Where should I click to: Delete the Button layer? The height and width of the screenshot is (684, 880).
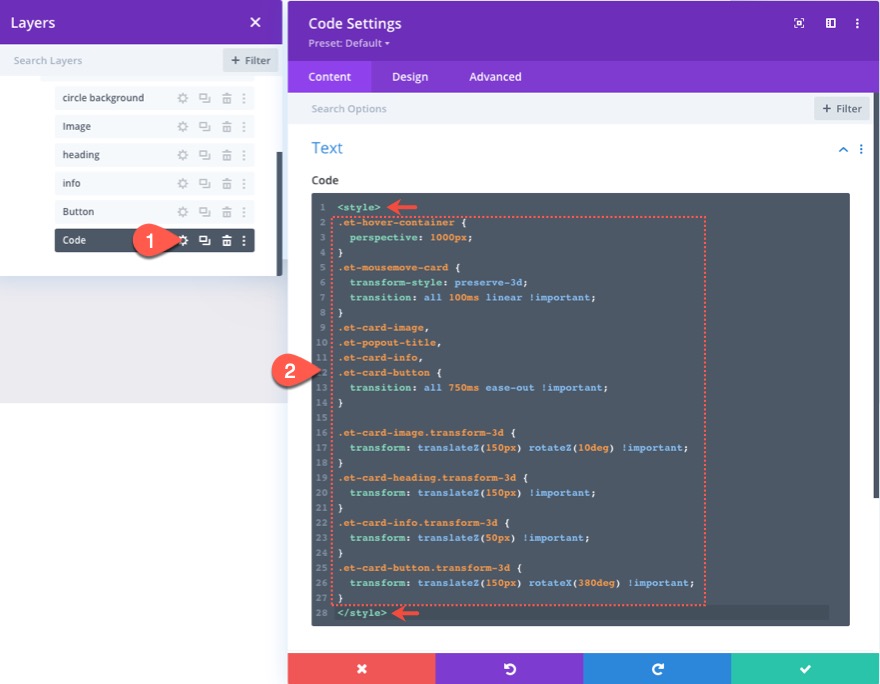(x=226, y=212)
